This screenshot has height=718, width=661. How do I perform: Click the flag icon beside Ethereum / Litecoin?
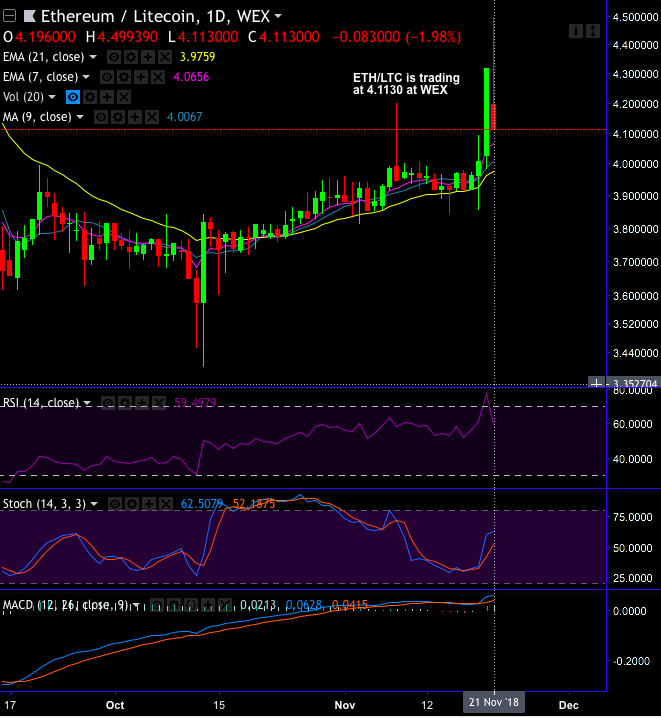click(30, 16)
